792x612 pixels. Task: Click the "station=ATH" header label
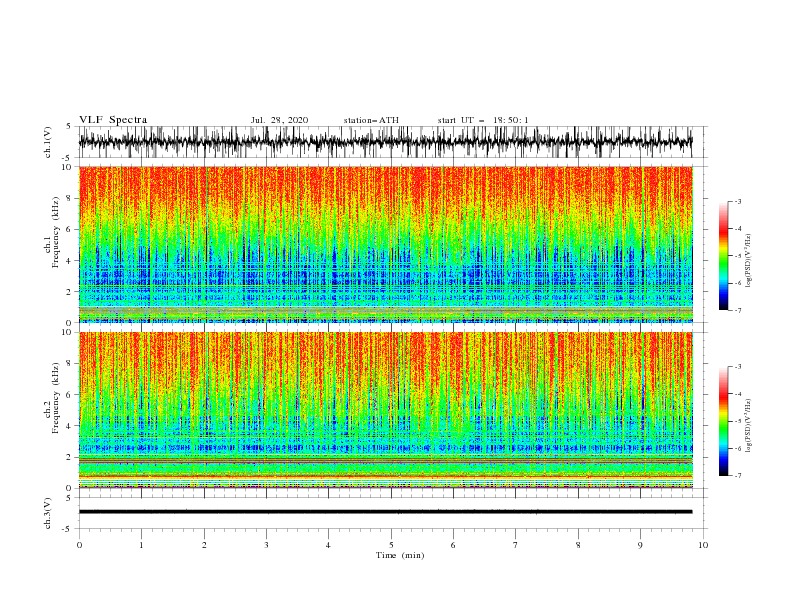[371, 120]
